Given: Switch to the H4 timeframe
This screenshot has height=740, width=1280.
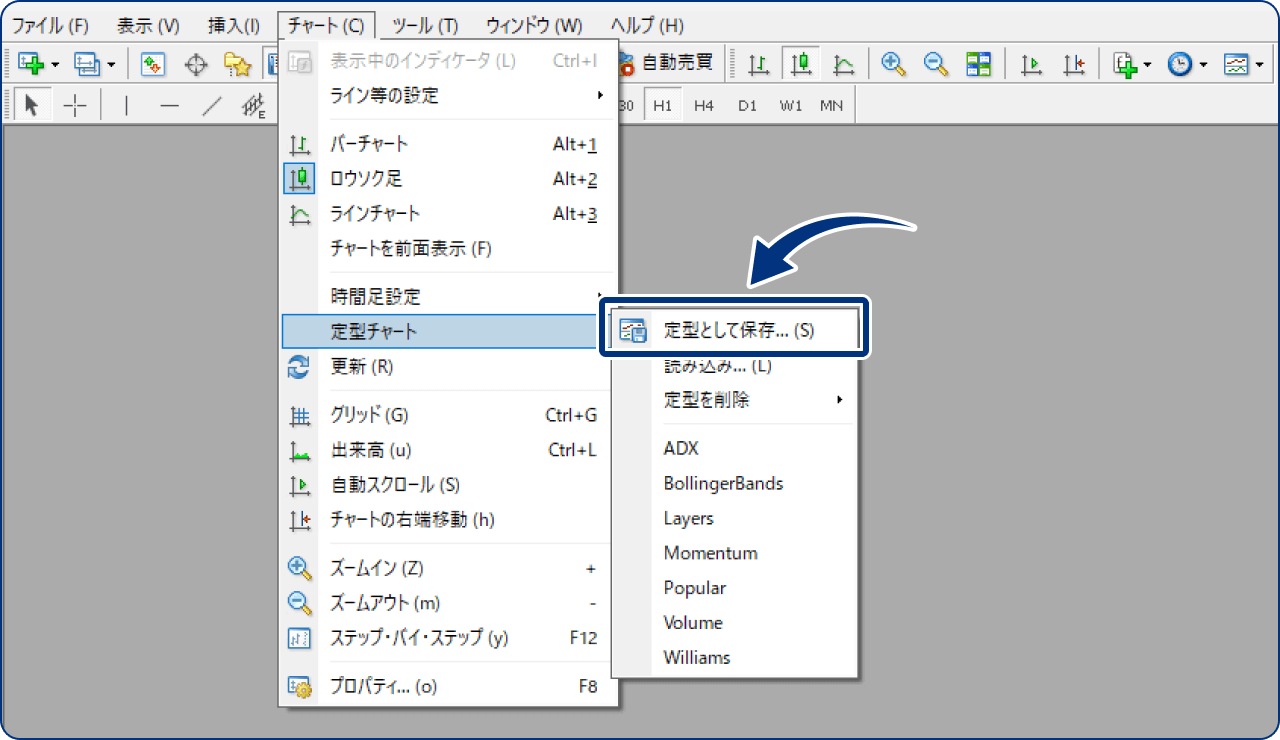Looking at the screenshot, I should click(704, 105).
